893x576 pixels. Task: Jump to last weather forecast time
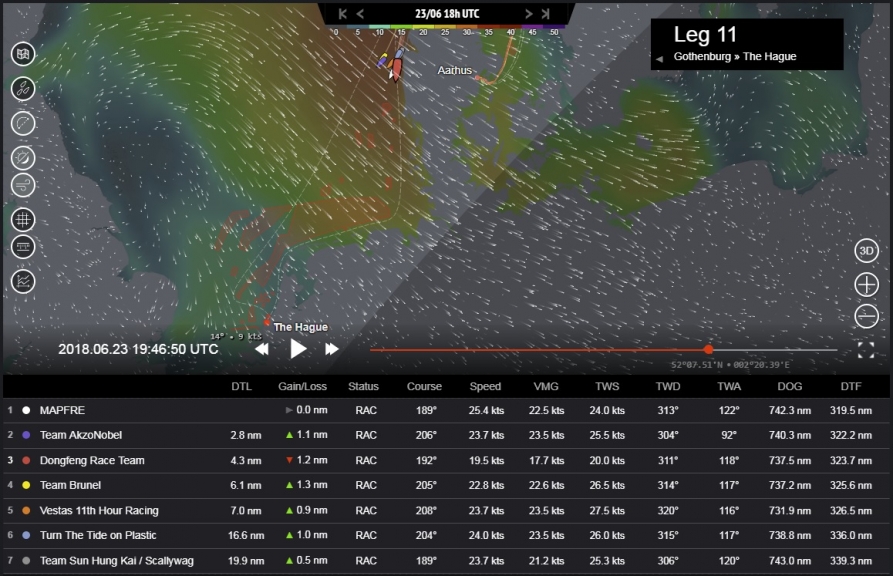coord(546,14)
